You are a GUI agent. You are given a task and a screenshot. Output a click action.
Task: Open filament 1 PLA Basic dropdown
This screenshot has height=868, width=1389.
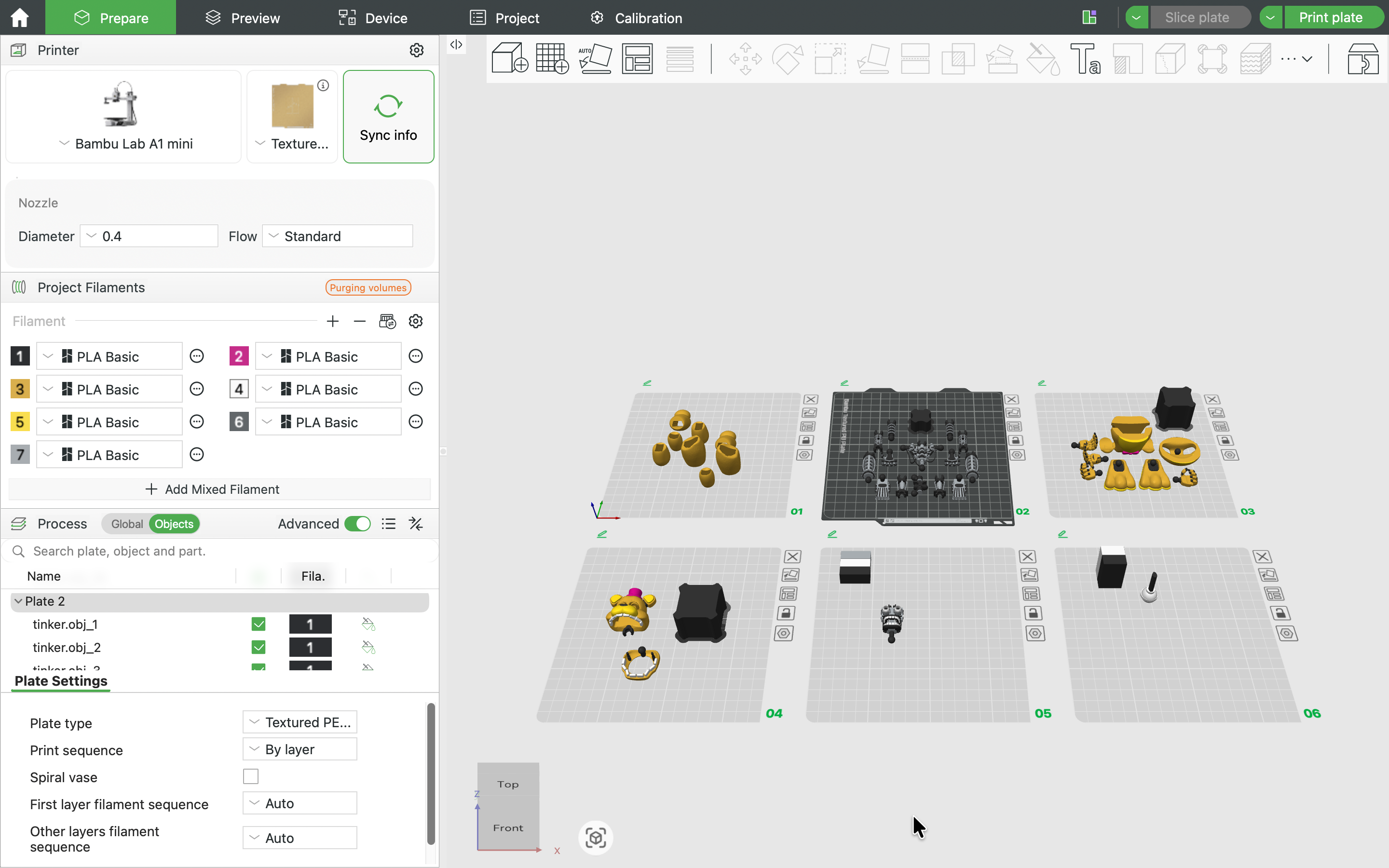pos(109,356)
